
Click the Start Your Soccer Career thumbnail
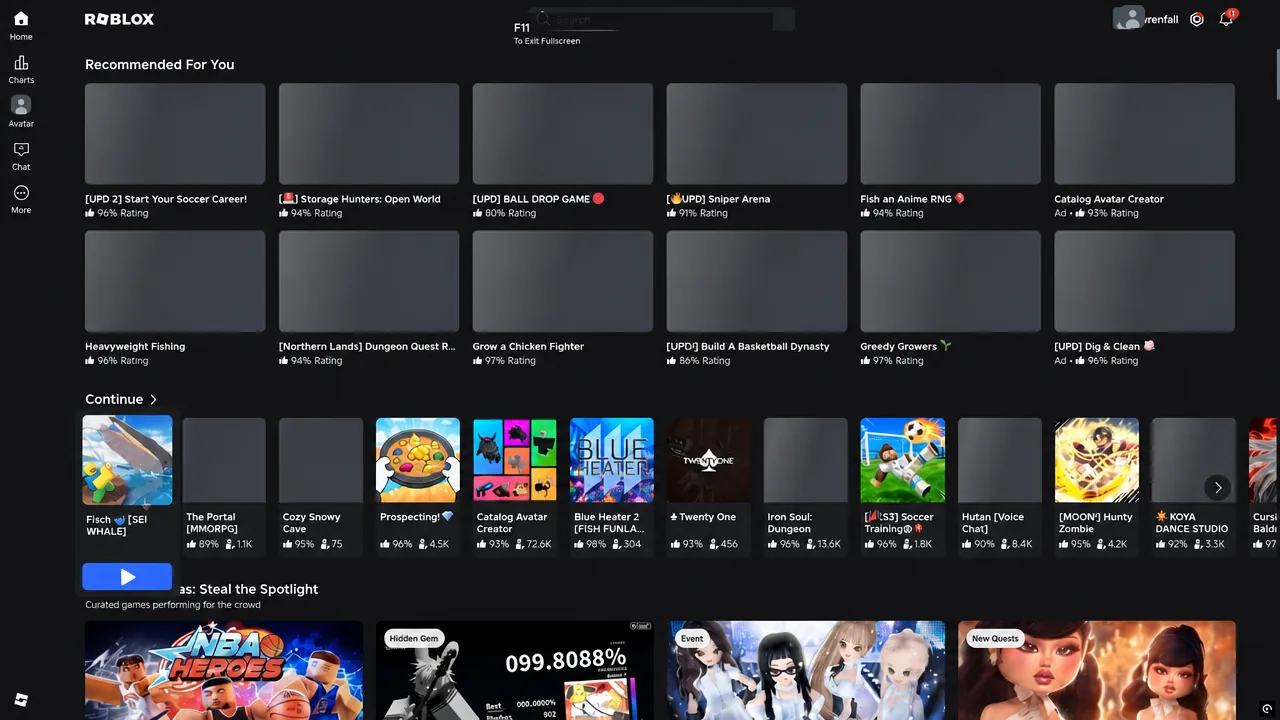(175, 134)
